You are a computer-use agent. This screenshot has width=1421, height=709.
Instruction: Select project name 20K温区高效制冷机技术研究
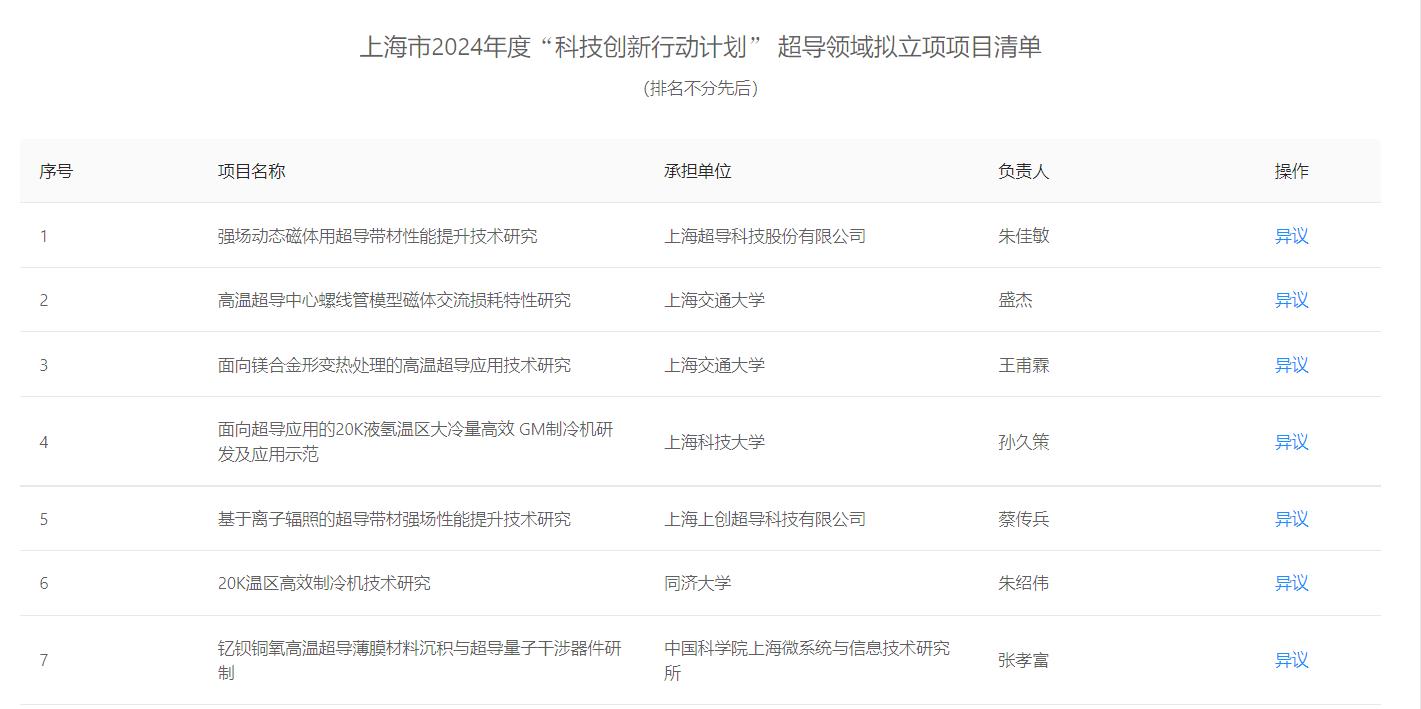324,583
